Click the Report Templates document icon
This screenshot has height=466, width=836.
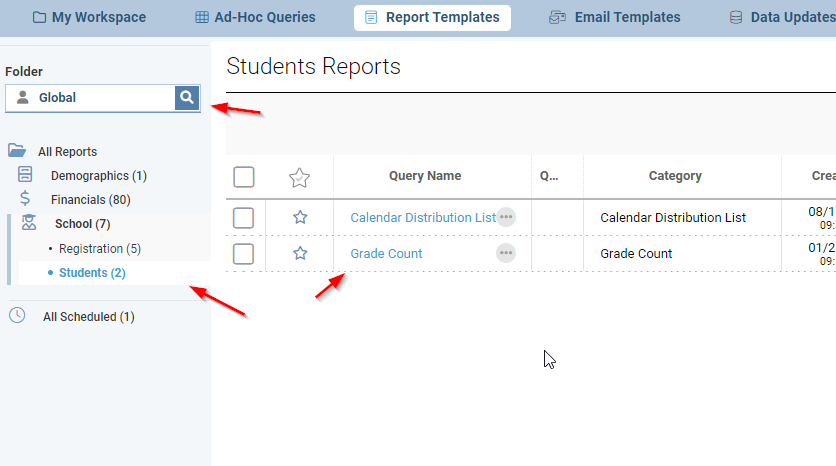click(x=371, y=18)
